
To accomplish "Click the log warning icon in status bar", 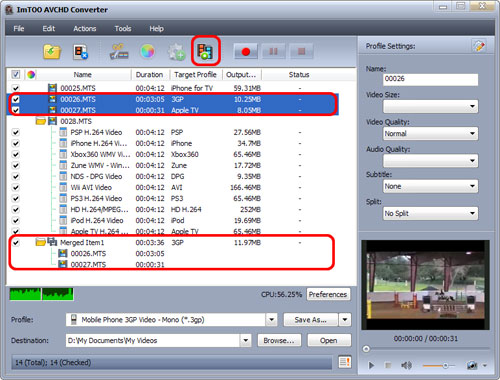I will [345, 362].
